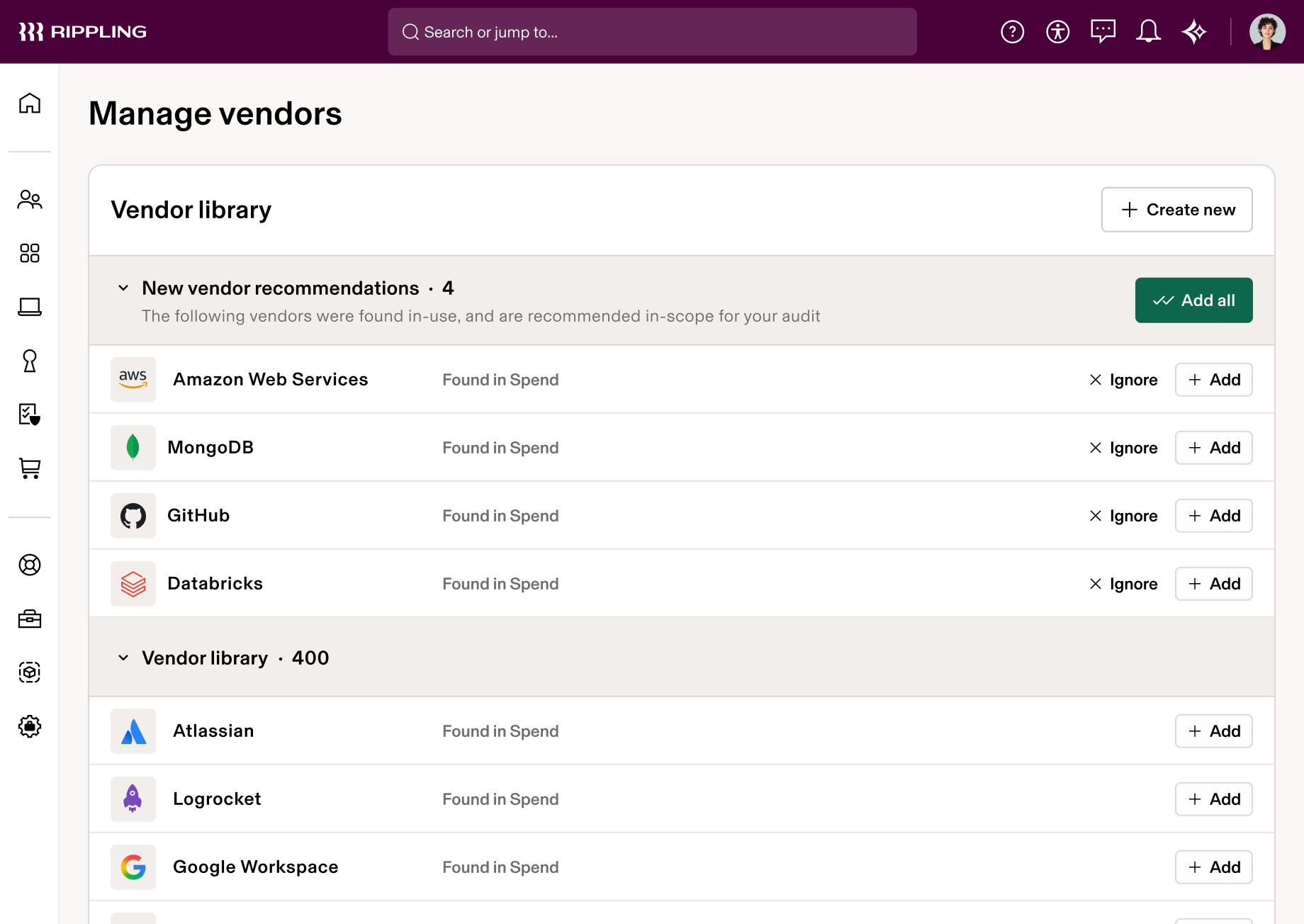Screen dimensions: 1304x924
Task: Click the Add all button
Action: point(1193,300)
